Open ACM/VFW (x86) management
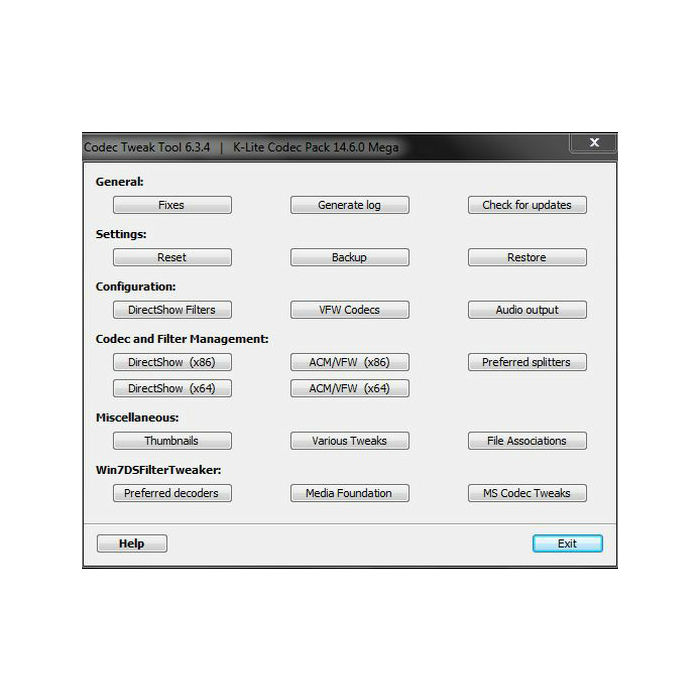Image resolution: width=700 pixels, height=700 pixels. coord(350,362)
